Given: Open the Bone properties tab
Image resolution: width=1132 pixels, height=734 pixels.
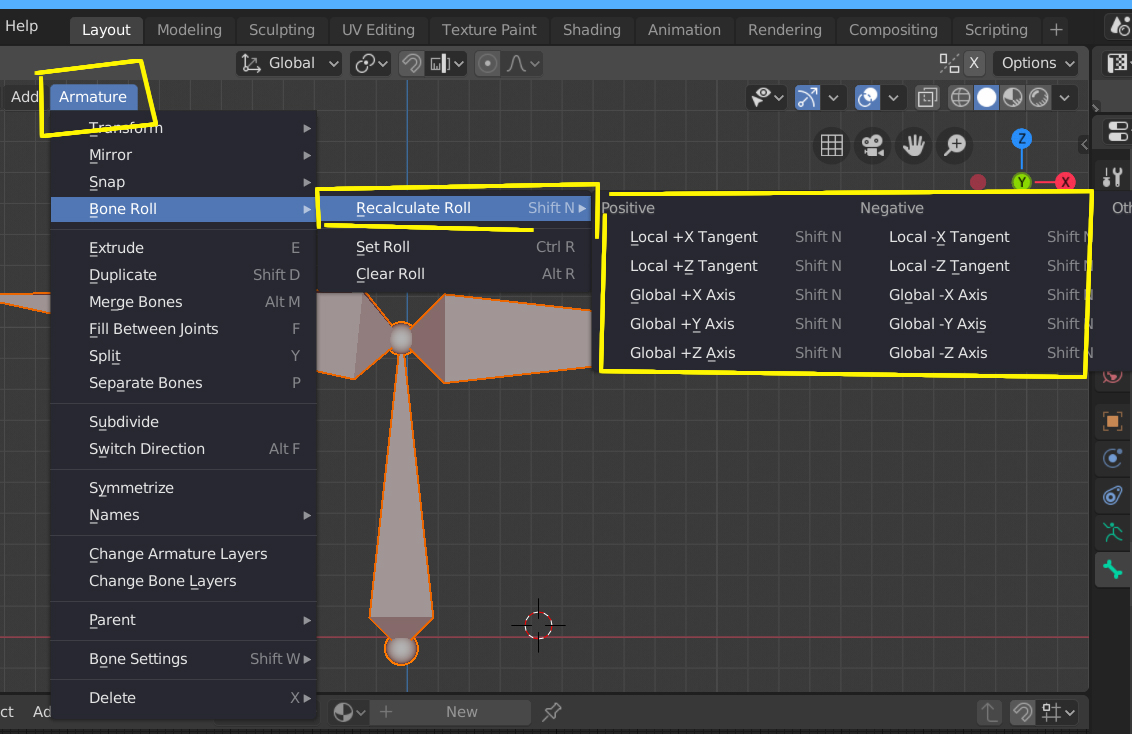Looking at the screenshot, I should [x=1112, y=570].
